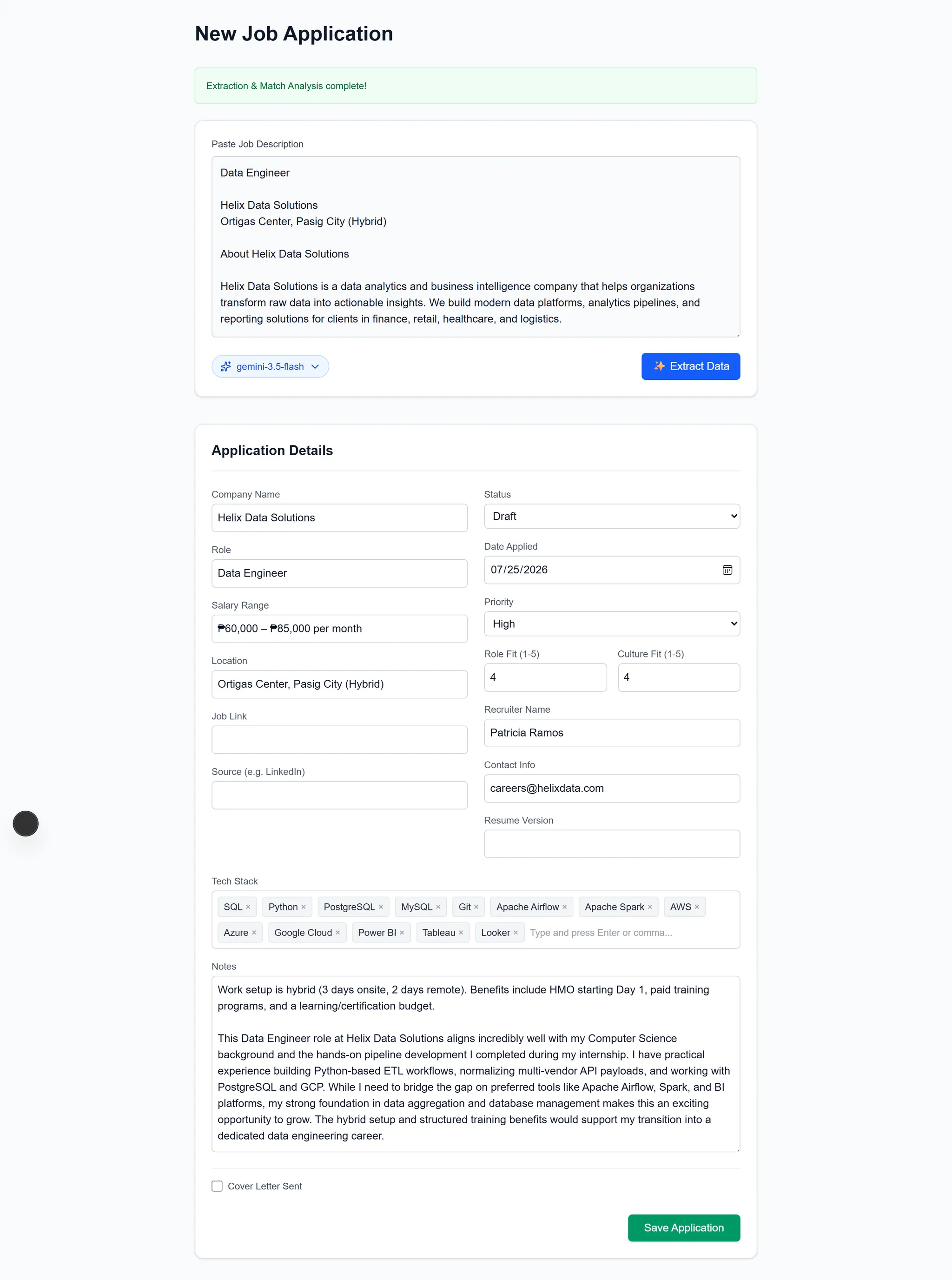Remove the Power BI tag
This screenshot has width=952, height=1280.
pos(402,933)
